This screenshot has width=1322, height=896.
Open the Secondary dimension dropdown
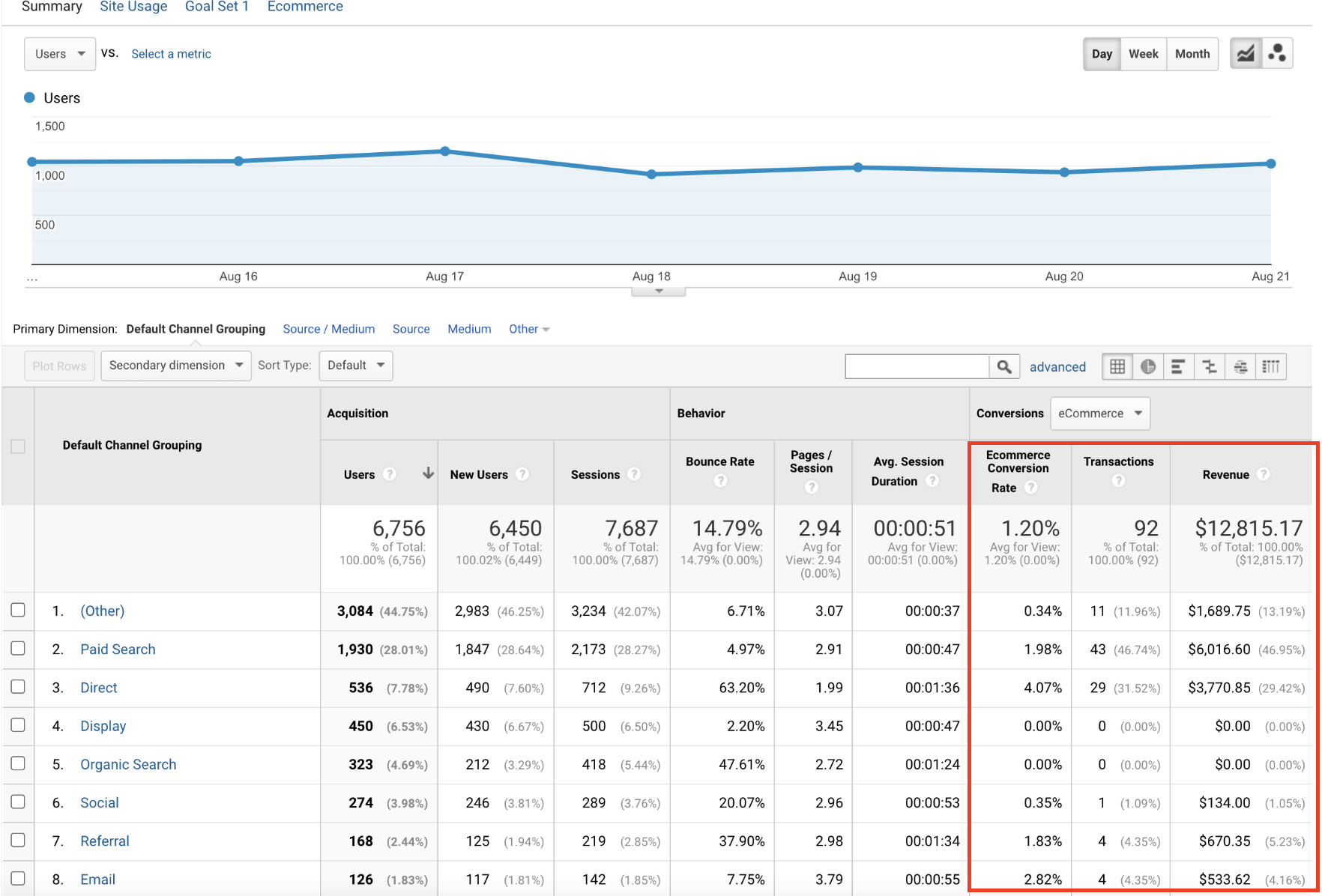click(176, 366)
